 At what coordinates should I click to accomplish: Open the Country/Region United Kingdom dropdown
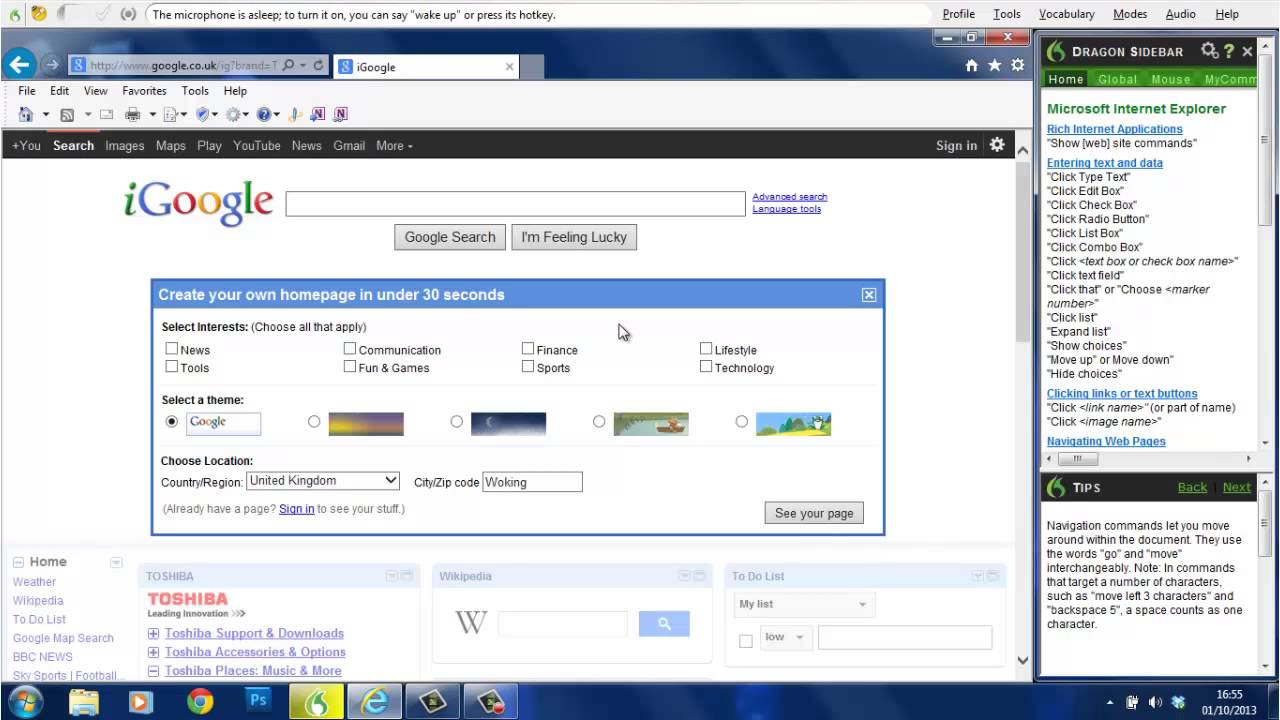(x=323, y=481)
